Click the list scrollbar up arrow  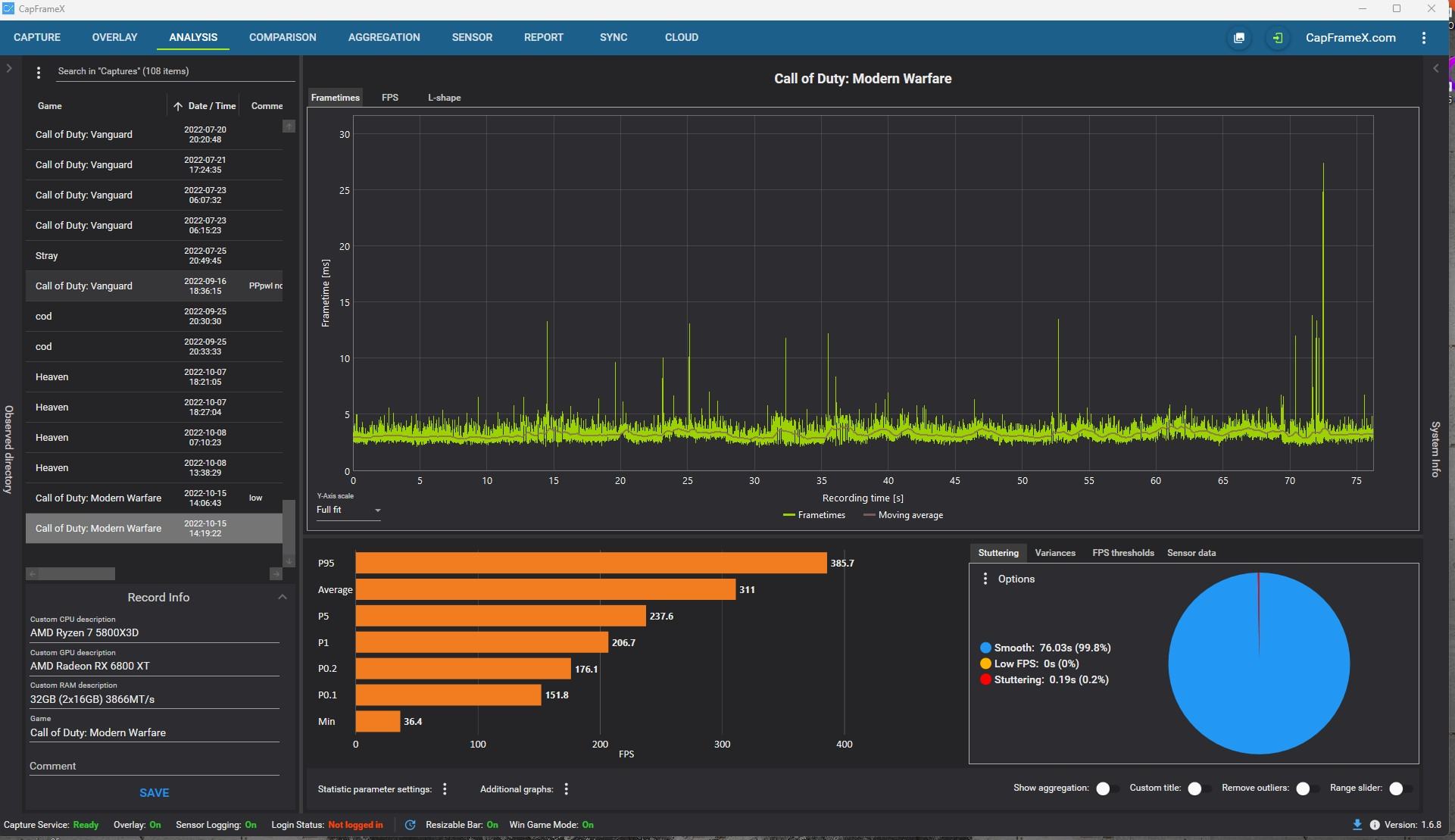pos(289,126)
